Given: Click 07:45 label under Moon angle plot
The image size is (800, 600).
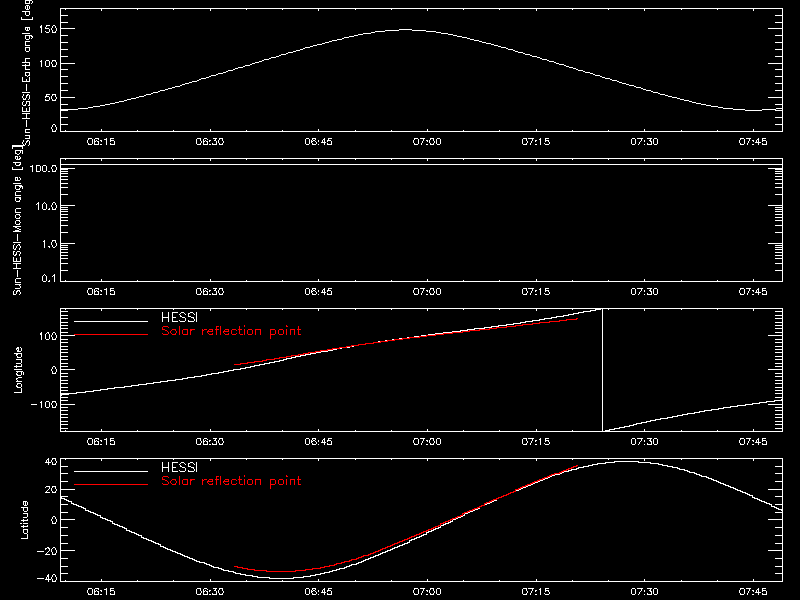Looking at the screenshot, I should click(x=753, y=291).
